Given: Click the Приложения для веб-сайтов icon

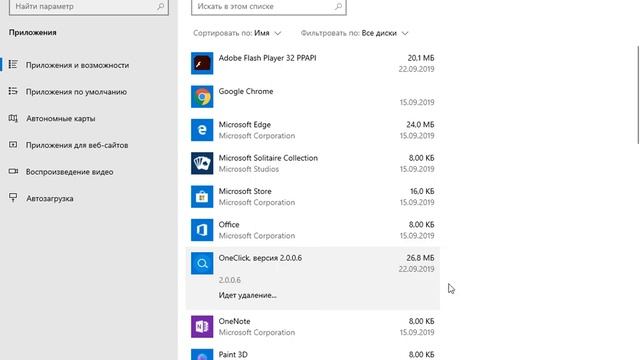Looking at the screenshot, I should 13,145.
